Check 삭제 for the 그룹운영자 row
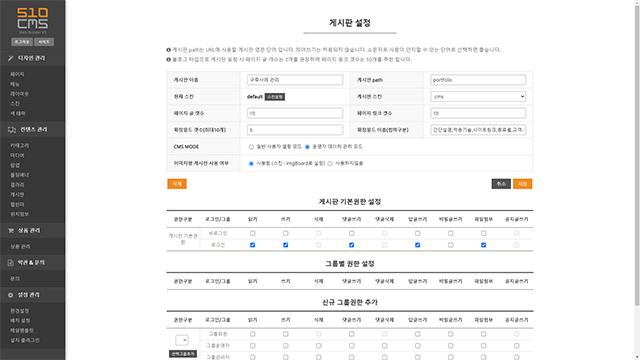 tap(319, 346)
